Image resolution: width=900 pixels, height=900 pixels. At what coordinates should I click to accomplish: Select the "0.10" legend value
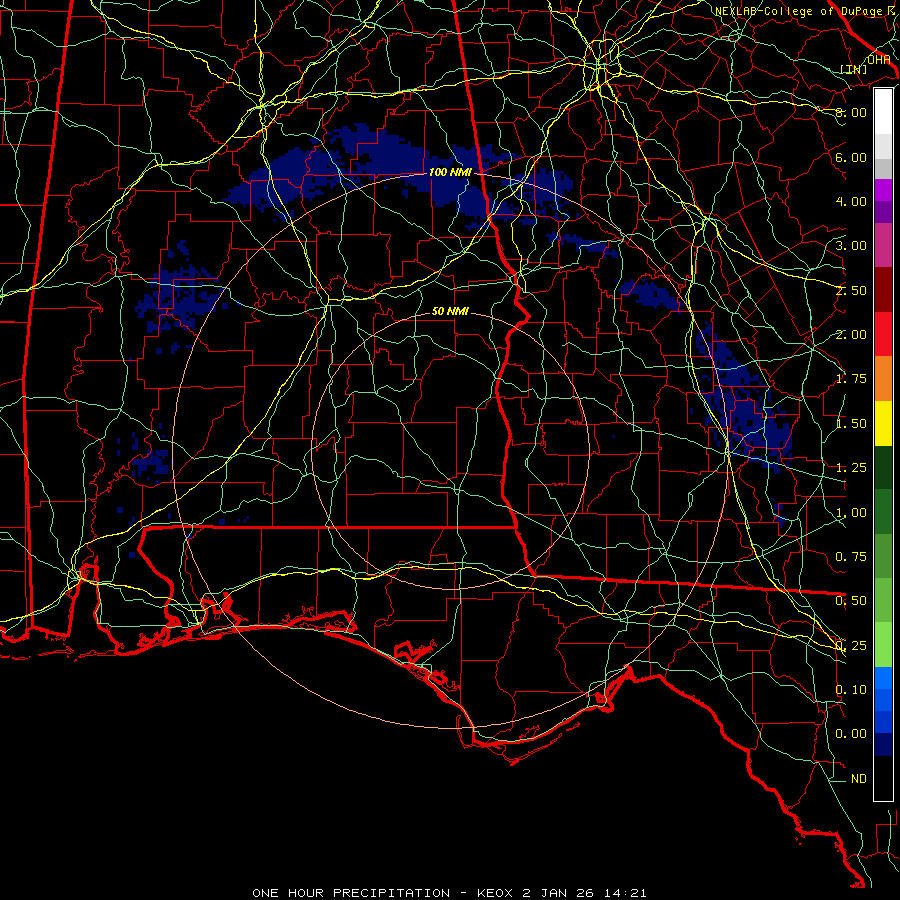tap(851, 690)
